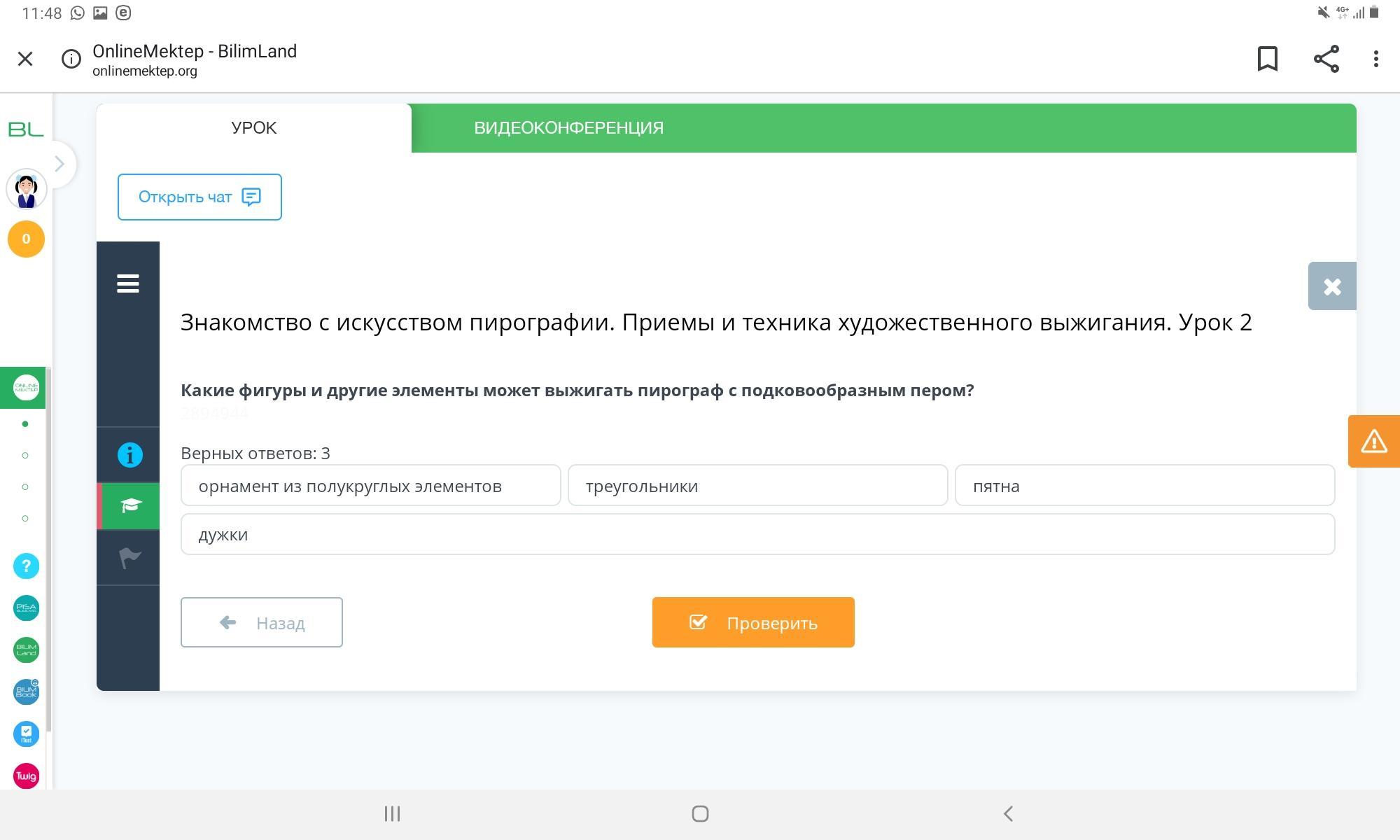This screenshot has height=840, width=1400.
Task: Click the help question mark icon
Action: click(x=26, y=566)
